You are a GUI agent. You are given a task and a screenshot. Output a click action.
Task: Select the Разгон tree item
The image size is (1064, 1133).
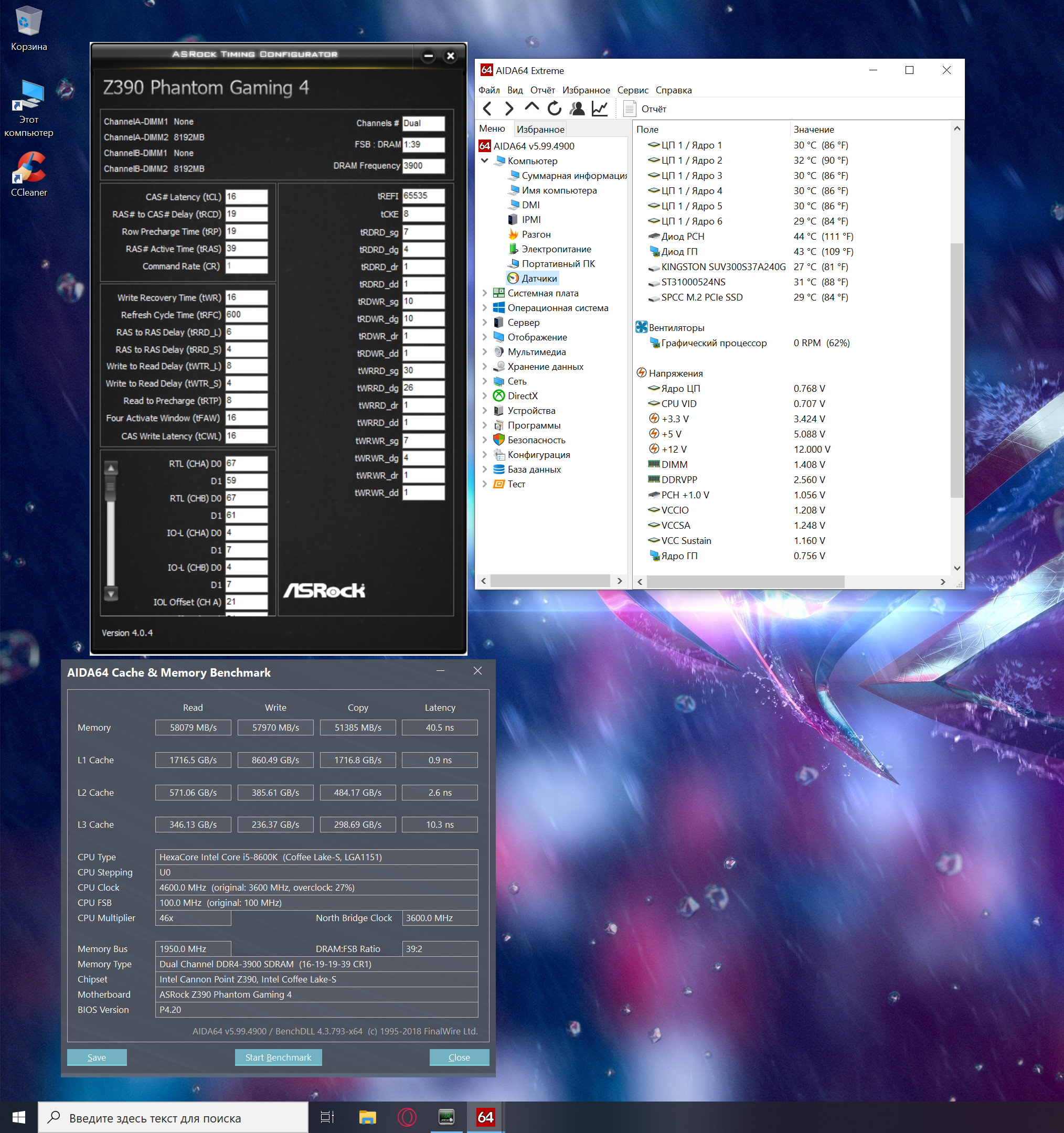pyautogui.click(x=536, y=234)
